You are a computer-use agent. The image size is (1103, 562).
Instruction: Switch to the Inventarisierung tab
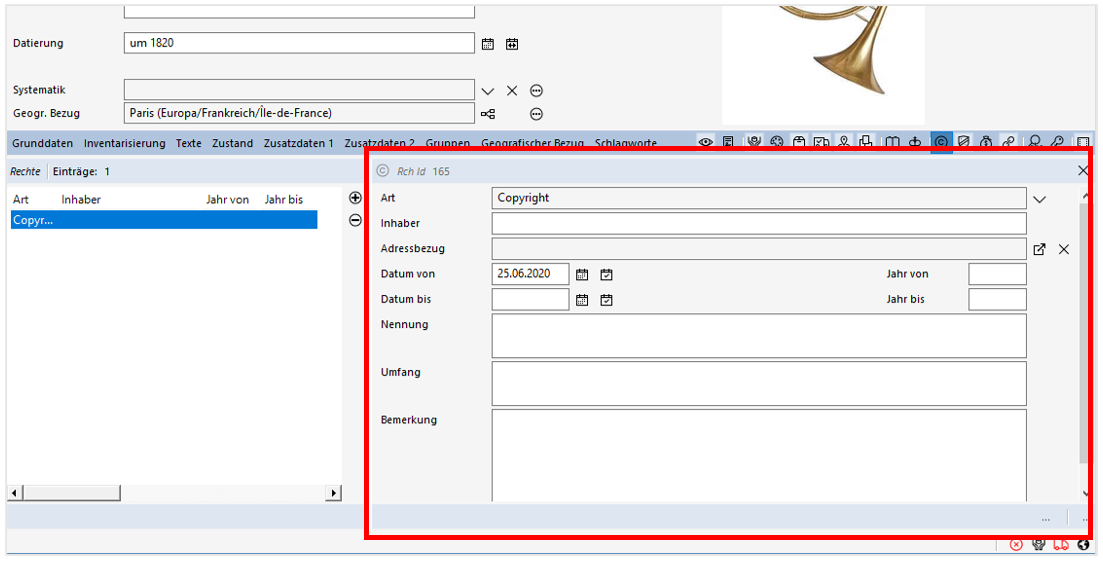tap(124, 143)
